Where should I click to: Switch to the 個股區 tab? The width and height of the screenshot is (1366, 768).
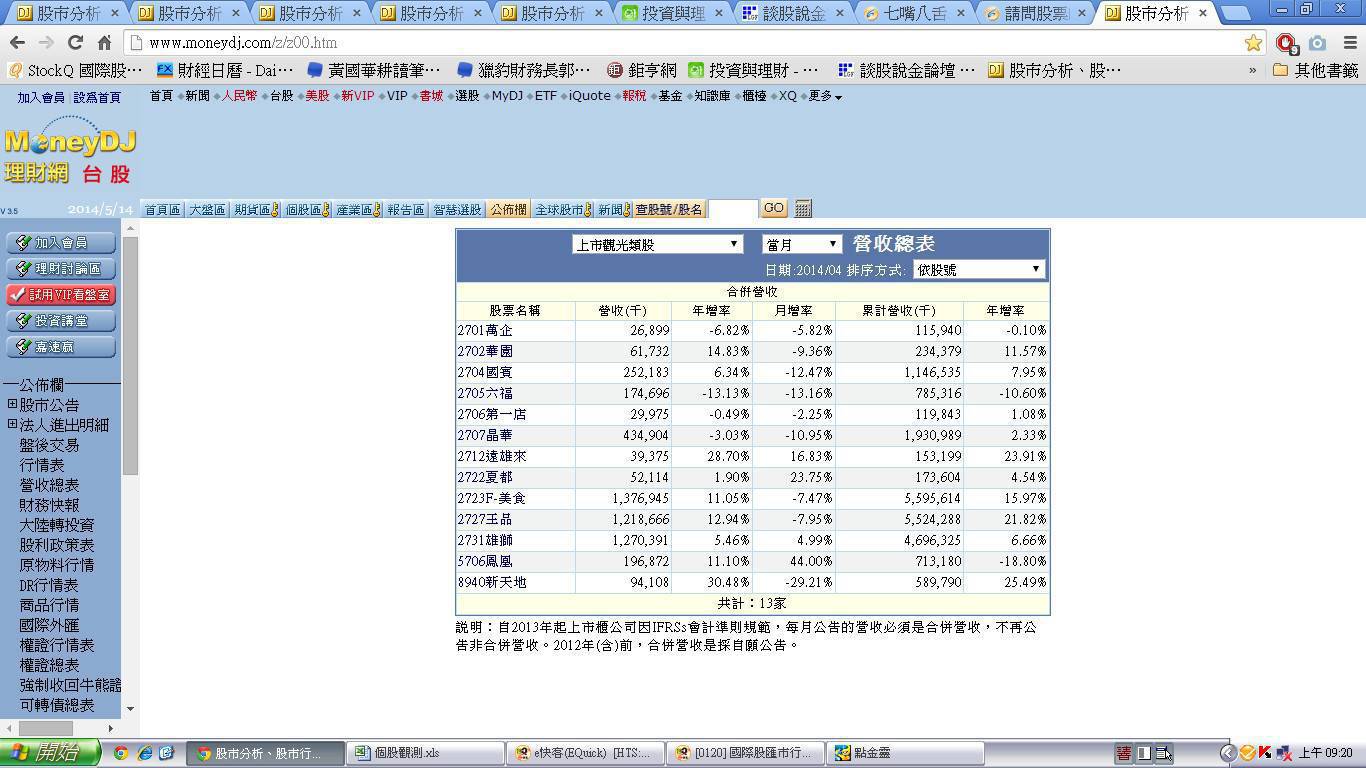(x=307, y=210)
